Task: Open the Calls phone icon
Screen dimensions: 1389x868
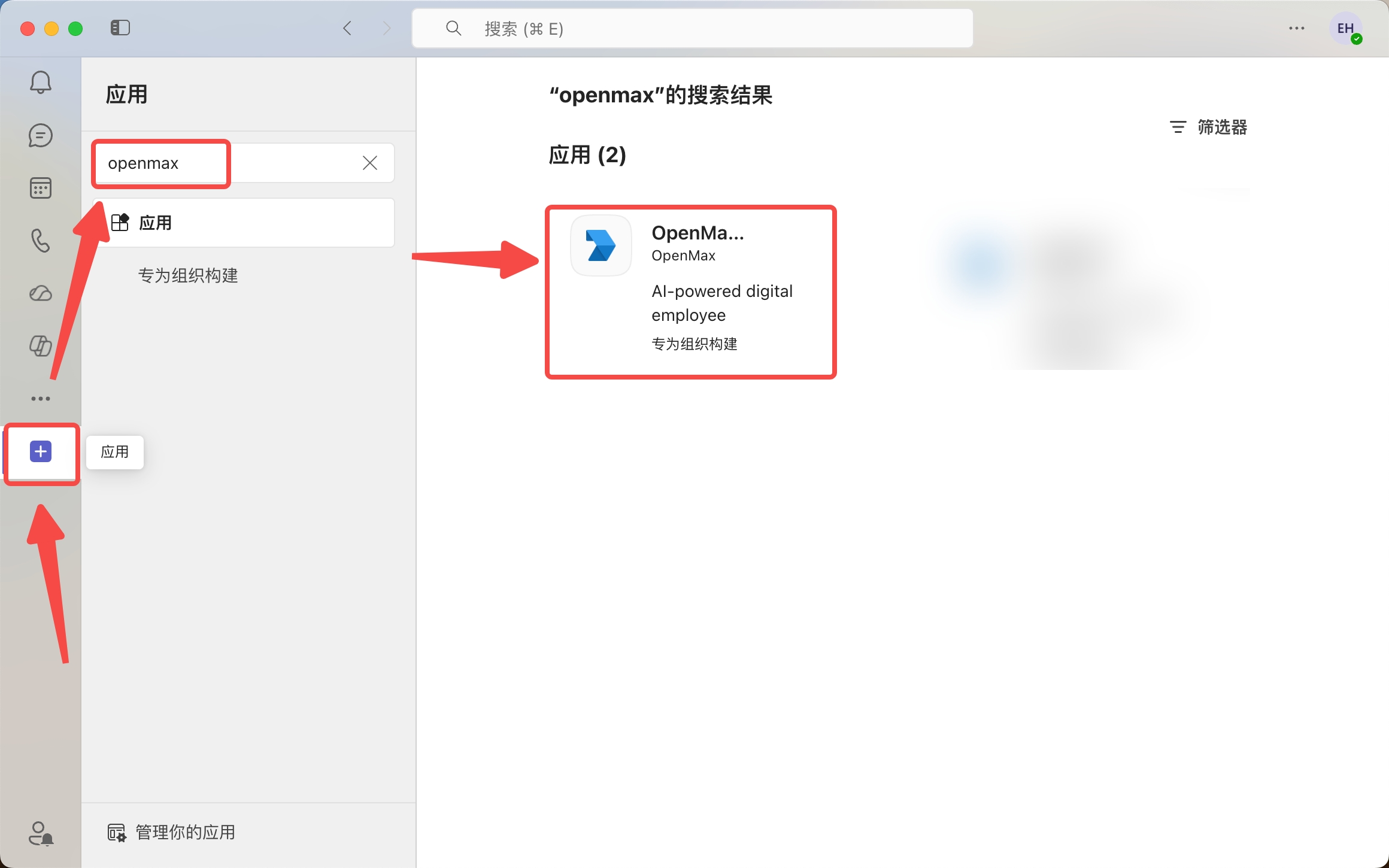Action: click(41, 241)
